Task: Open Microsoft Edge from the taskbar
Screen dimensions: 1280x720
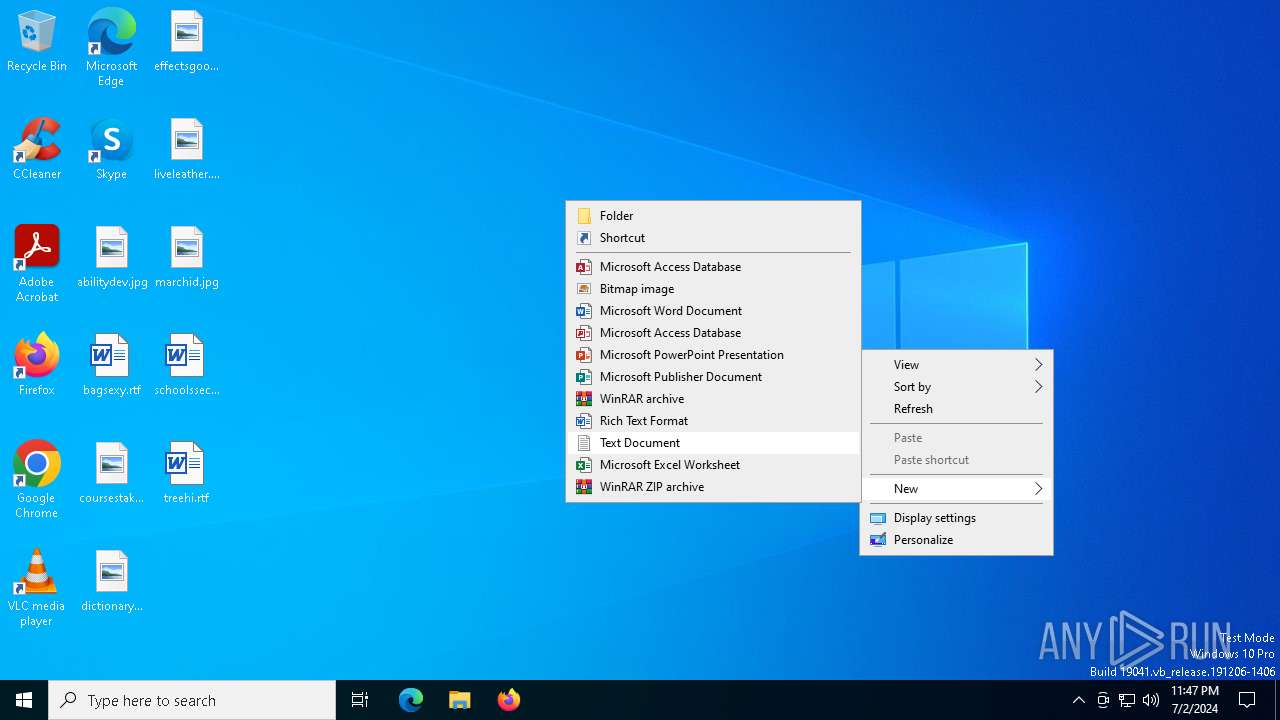Action: [x=411, y=700]
